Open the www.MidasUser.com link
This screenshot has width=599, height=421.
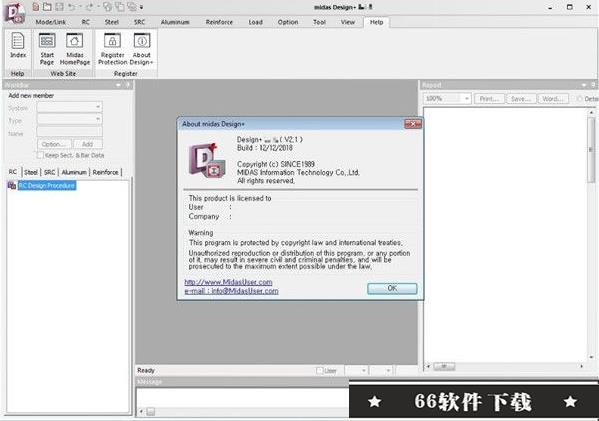(x=228, y=282)
